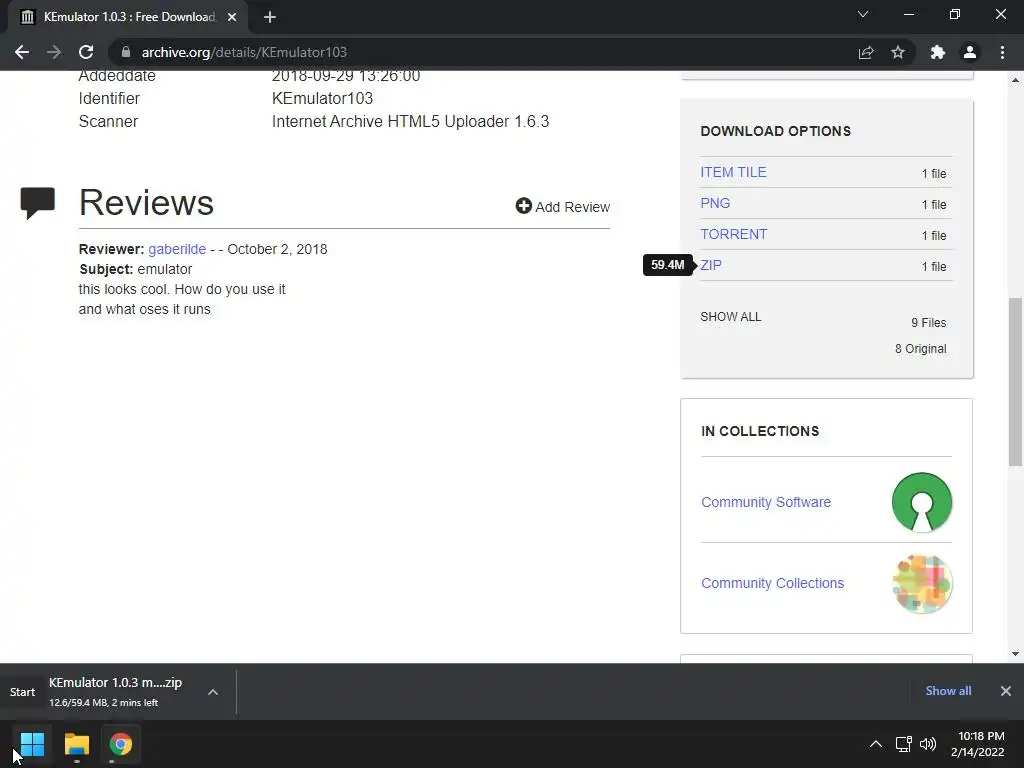Open the clock and date flyout
The height and width of the screenshot is (768, 1024).
[977, 744]
